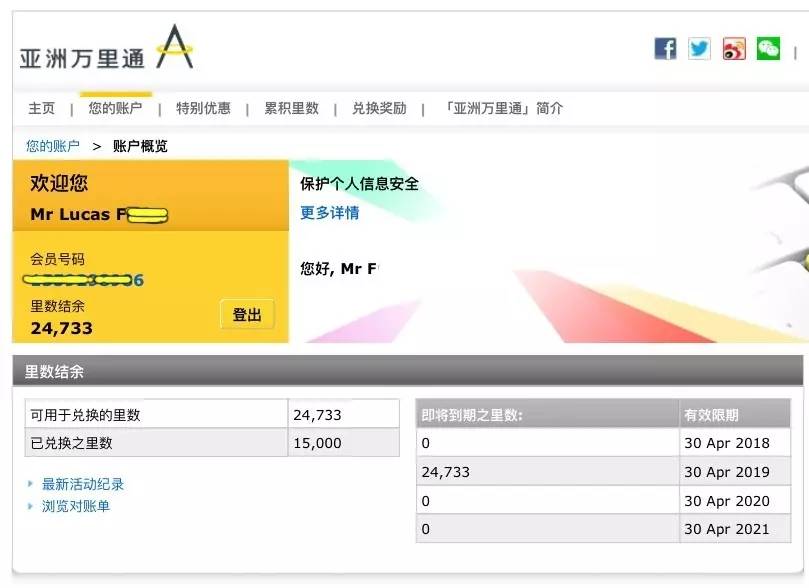The height and width of the screenshot is (588, 809).
Task: Click the Twitter share icon
Action: (699, 48)
